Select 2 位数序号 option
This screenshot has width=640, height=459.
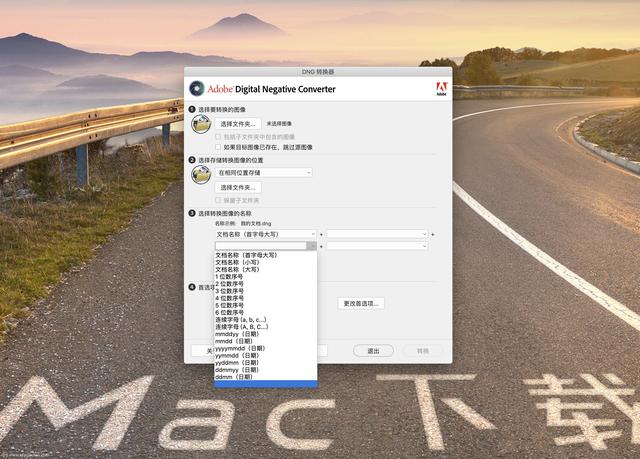click(266, 284)
